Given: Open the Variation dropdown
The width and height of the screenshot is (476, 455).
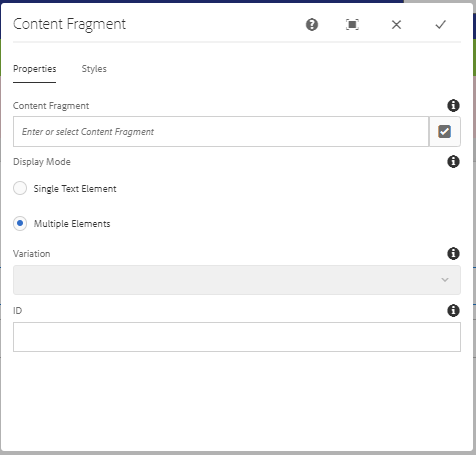Looking at the screenshot, I should (237, 280).
